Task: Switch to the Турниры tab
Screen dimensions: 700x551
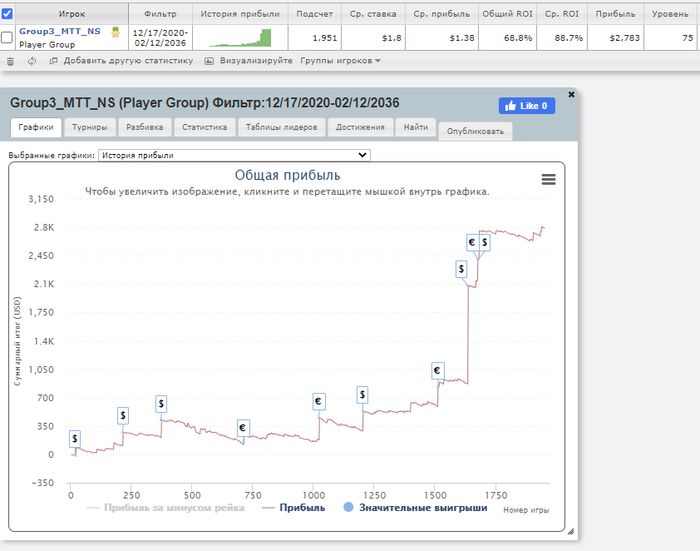Action: pyautogui.click(x=90, y=127)
